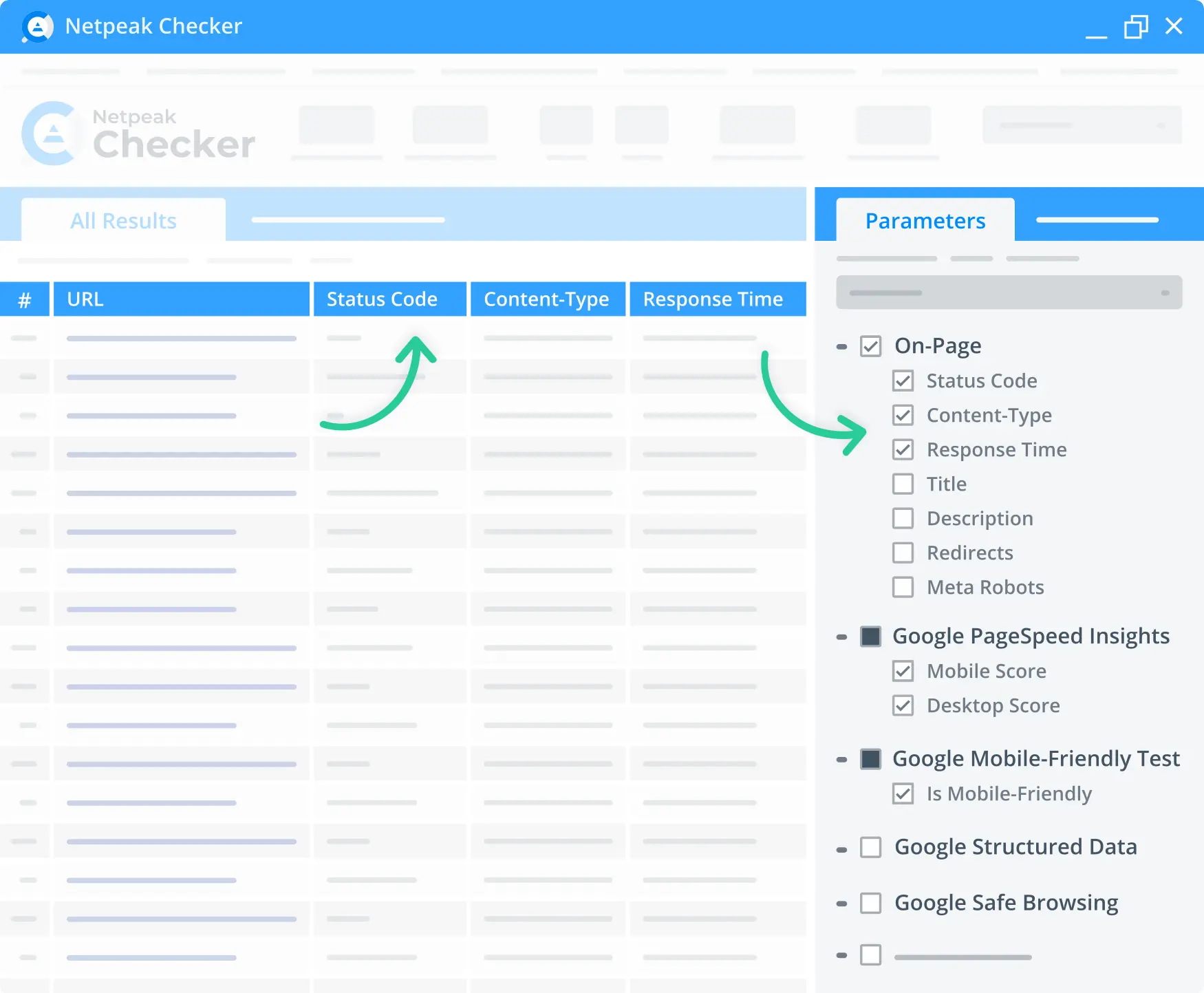
Task: Select the Google Mobile-Friendly Test label
Action: [1036, 758]
